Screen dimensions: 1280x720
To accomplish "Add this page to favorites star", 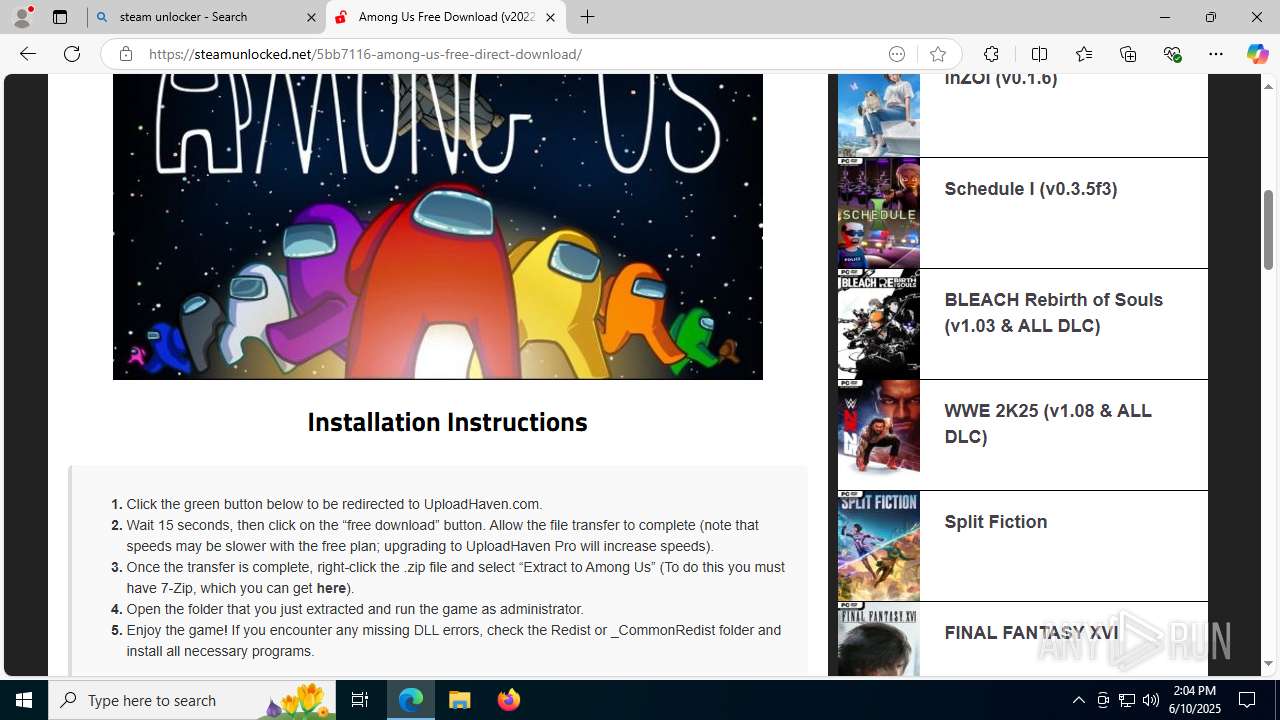I will pyautogui.click(x=937, y=54).
